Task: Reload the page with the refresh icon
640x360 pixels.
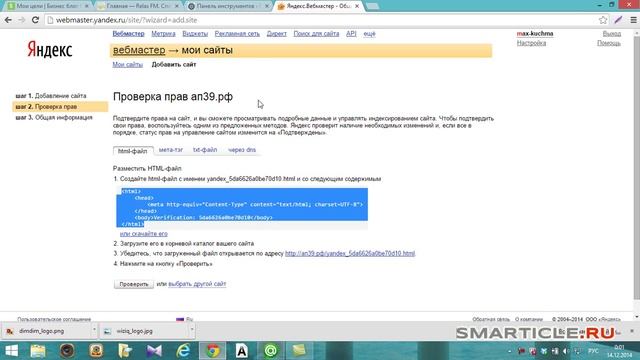Action: coord(35,20)
